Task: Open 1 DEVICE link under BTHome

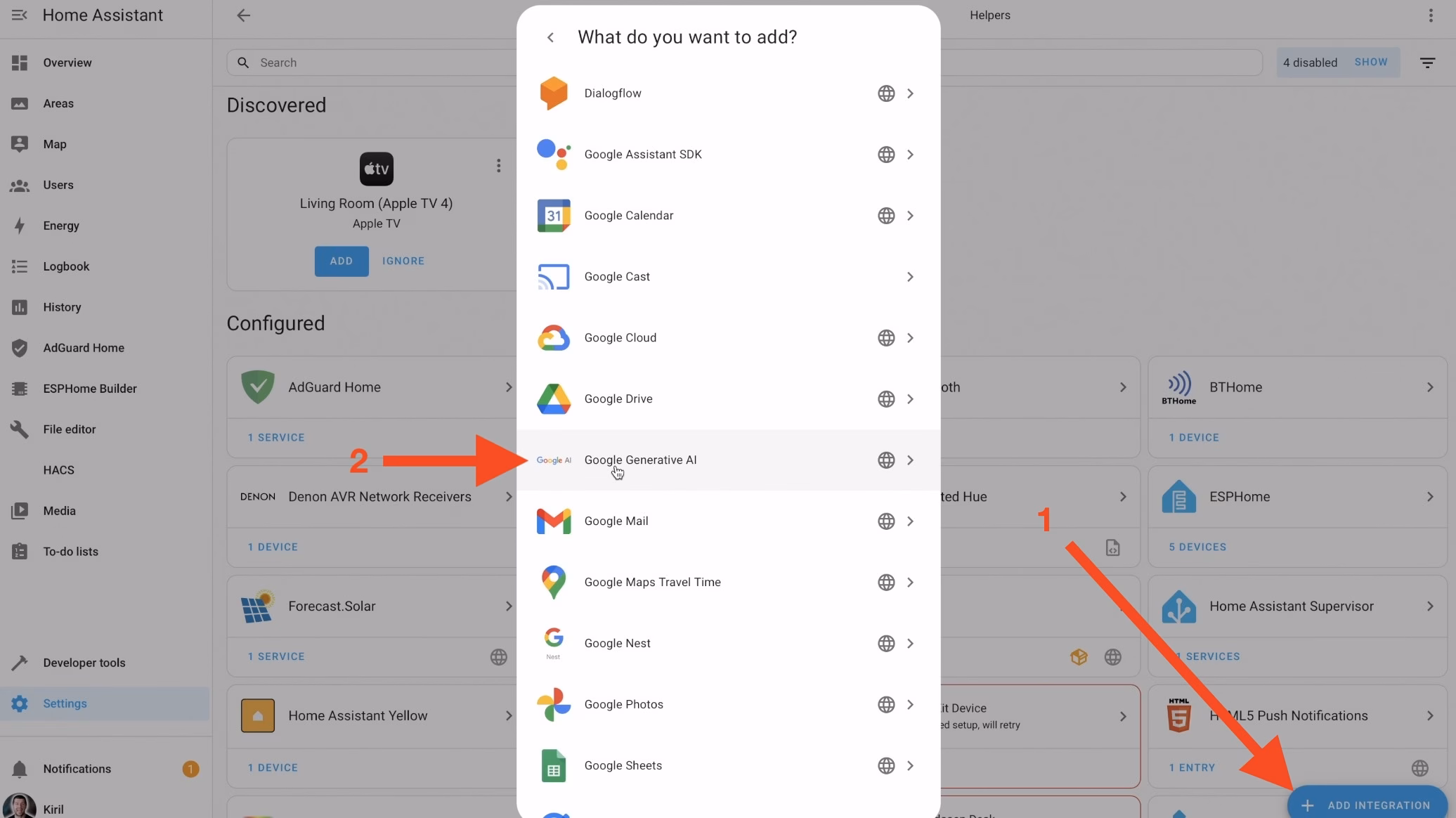Action: 1194,438
